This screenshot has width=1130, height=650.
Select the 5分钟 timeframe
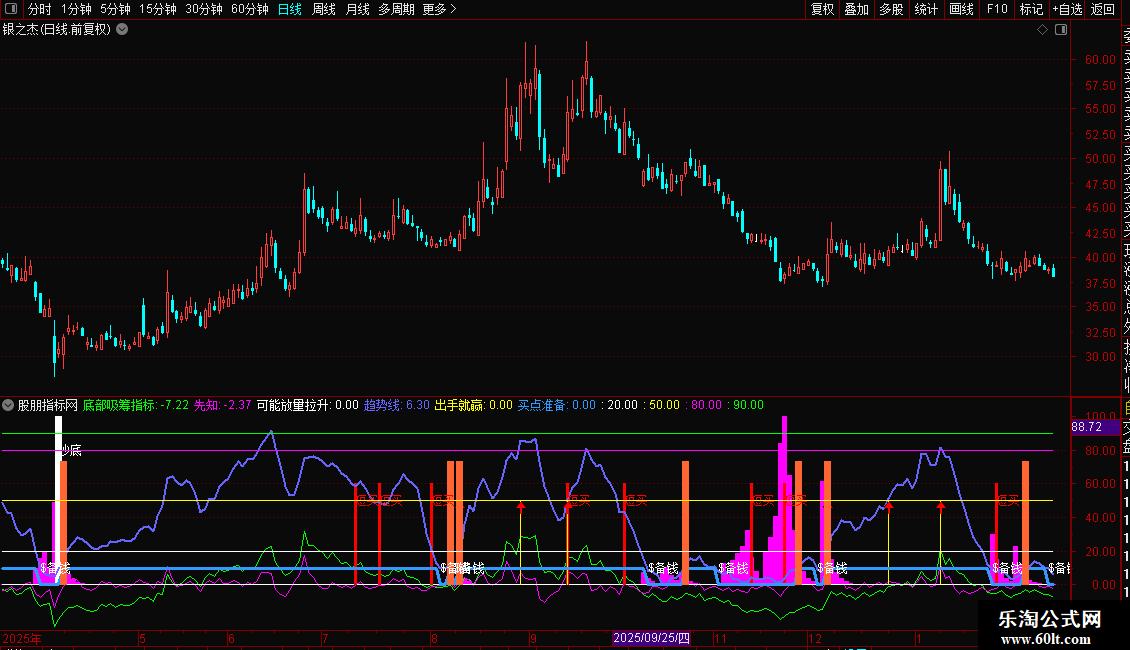pyautogui.click(x=115, y=10)
